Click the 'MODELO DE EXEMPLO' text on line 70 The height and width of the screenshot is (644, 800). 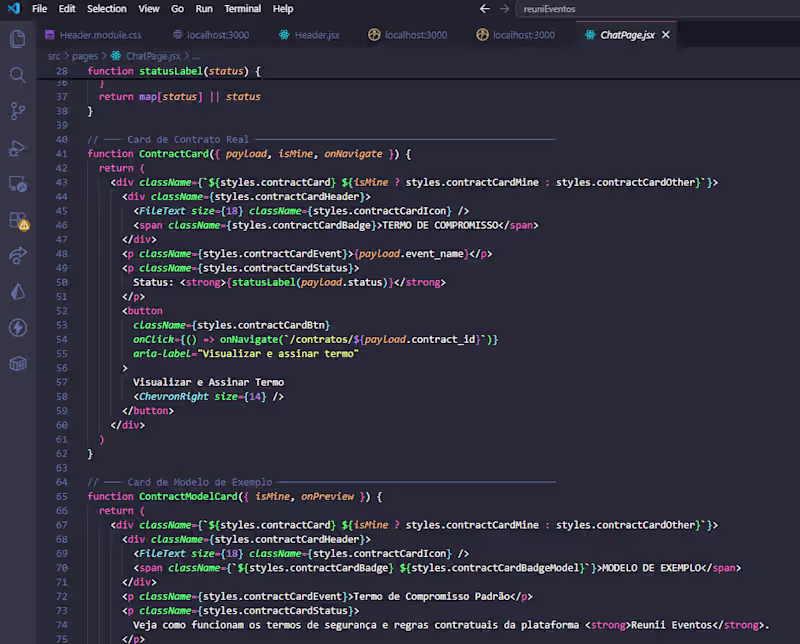point(652,568)
